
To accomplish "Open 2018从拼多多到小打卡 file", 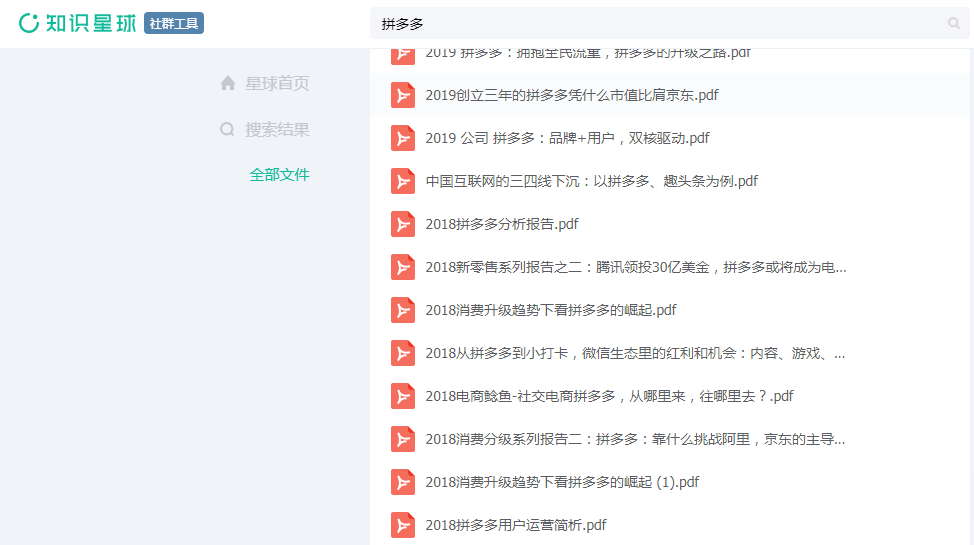I will coord(635,353).
